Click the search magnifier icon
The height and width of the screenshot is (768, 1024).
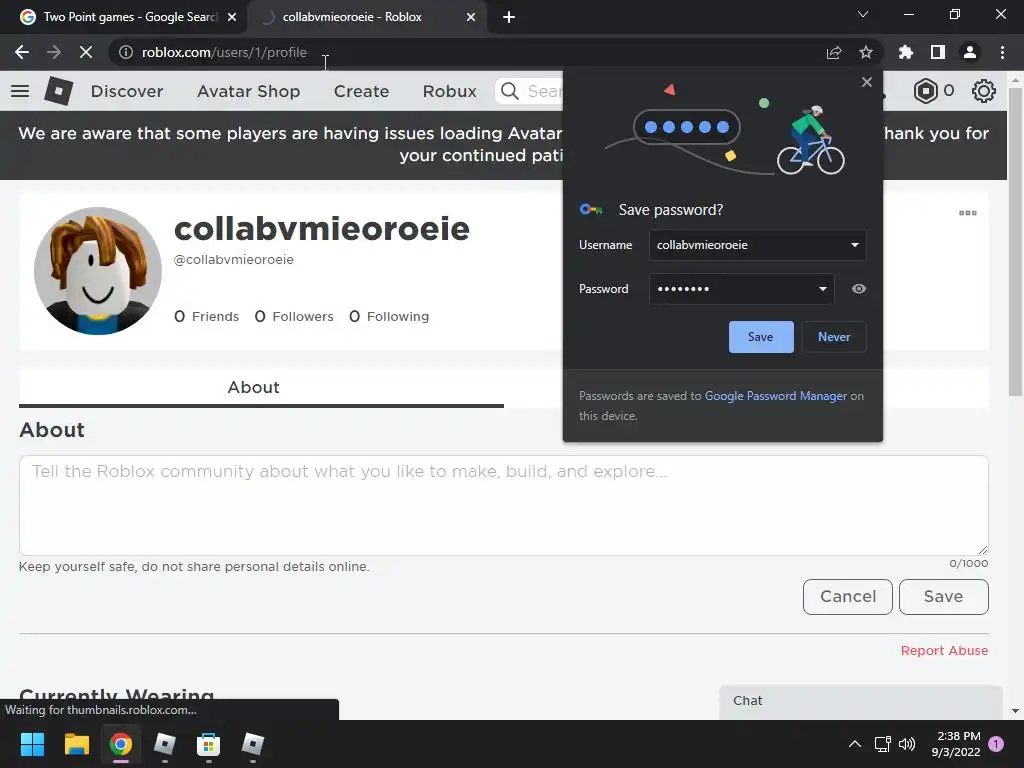(509, 91)
